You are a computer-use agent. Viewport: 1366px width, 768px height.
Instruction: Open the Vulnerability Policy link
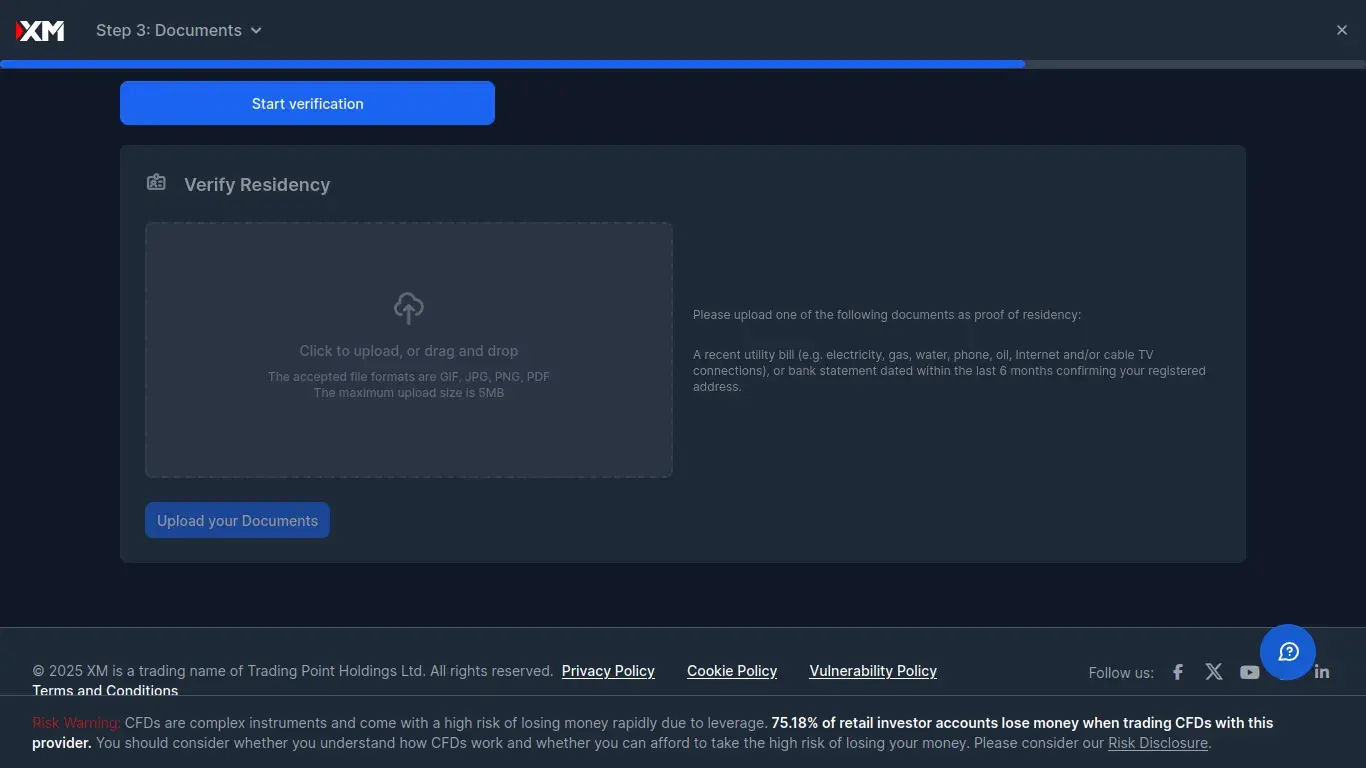point(873,671)
